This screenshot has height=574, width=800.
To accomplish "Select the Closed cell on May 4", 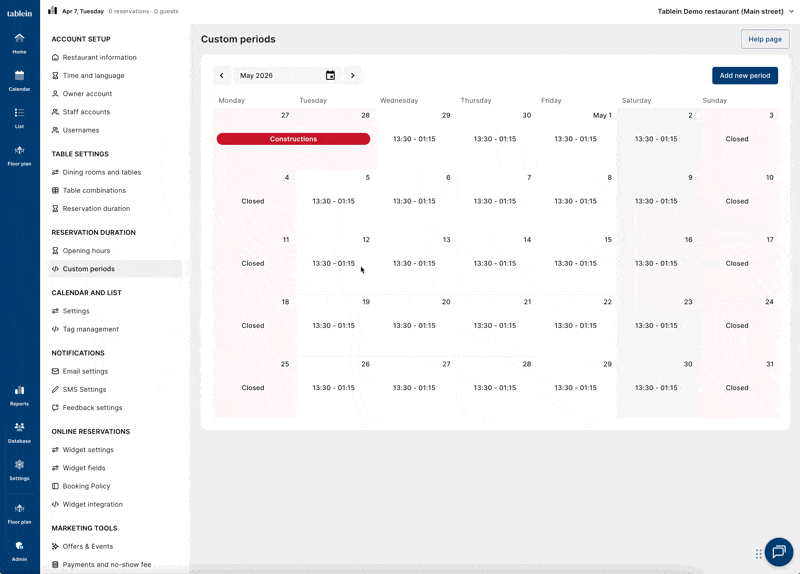I will pos(253,201).
